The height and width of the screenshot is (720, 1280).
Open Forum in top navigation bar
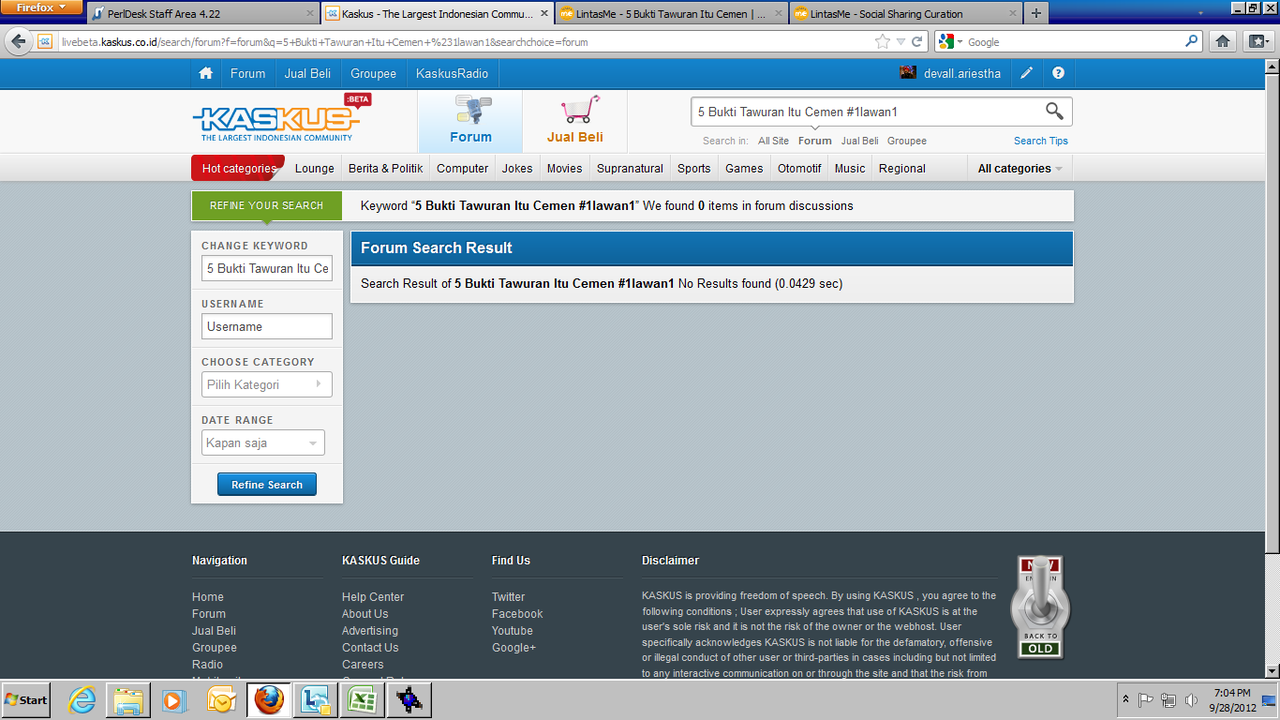pyautogui.click(x=248, y=73)
